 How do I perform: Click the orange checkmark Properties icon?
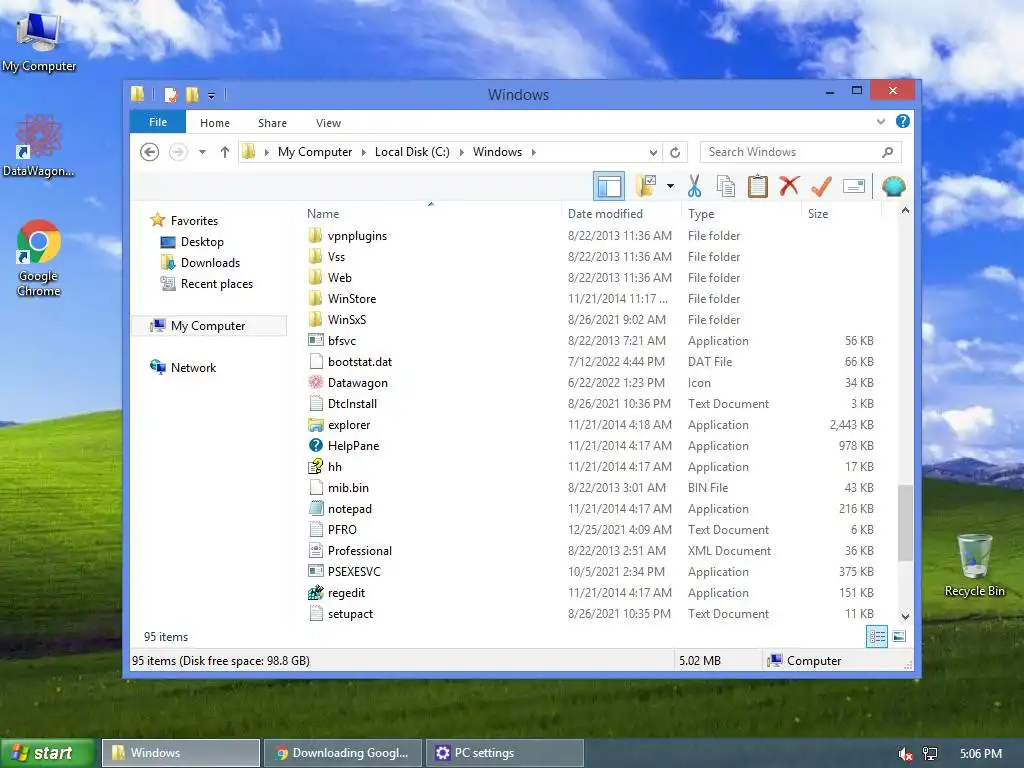coord(821,186)
